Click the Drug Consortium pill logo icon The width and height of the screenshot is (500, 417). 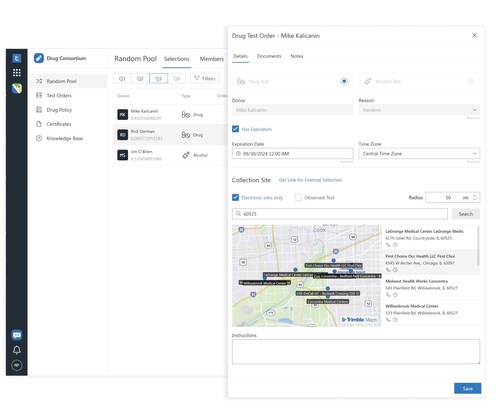pos(39,58)
